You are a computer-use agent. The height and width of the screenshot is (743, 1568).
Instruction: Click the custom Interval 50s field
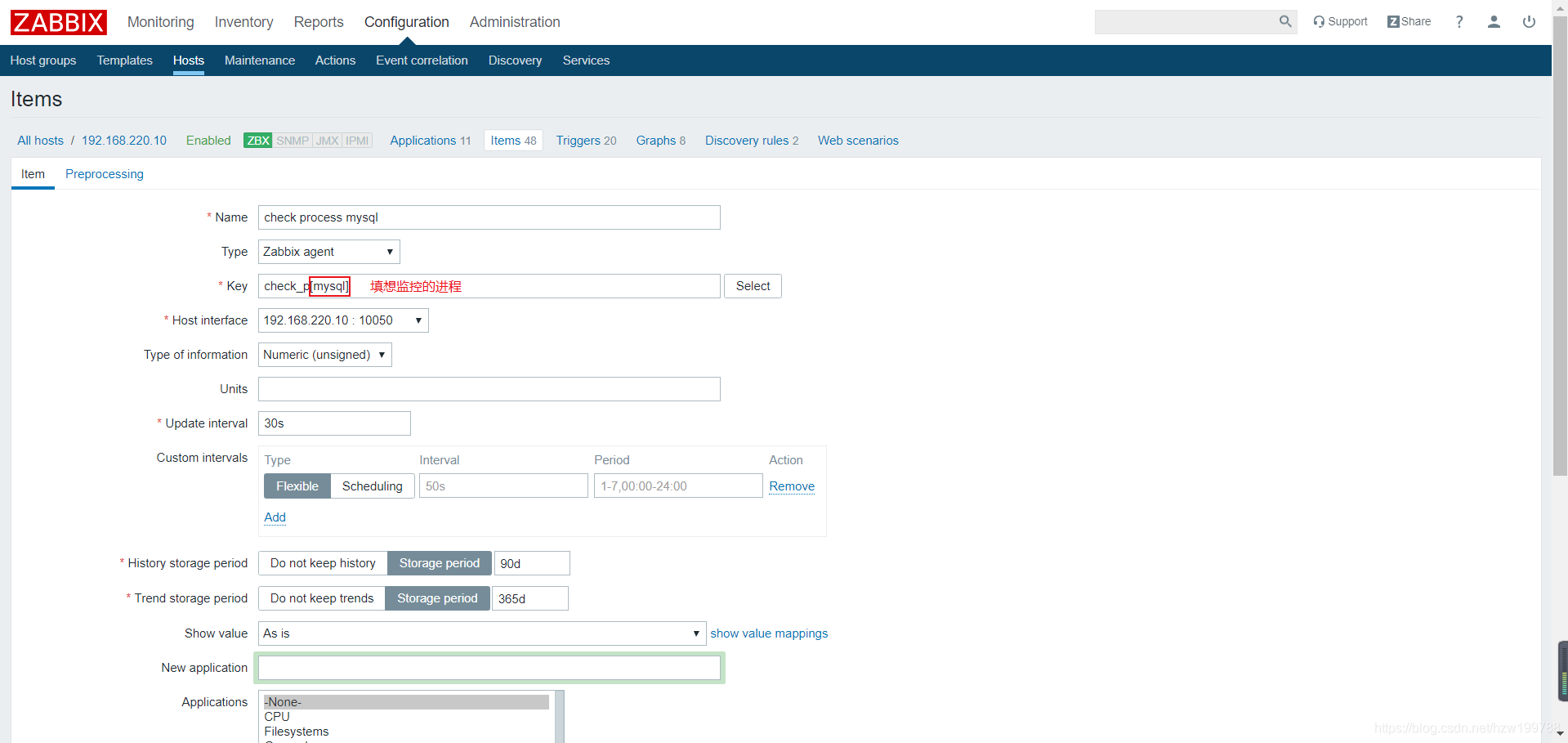[x=503, y=486]
